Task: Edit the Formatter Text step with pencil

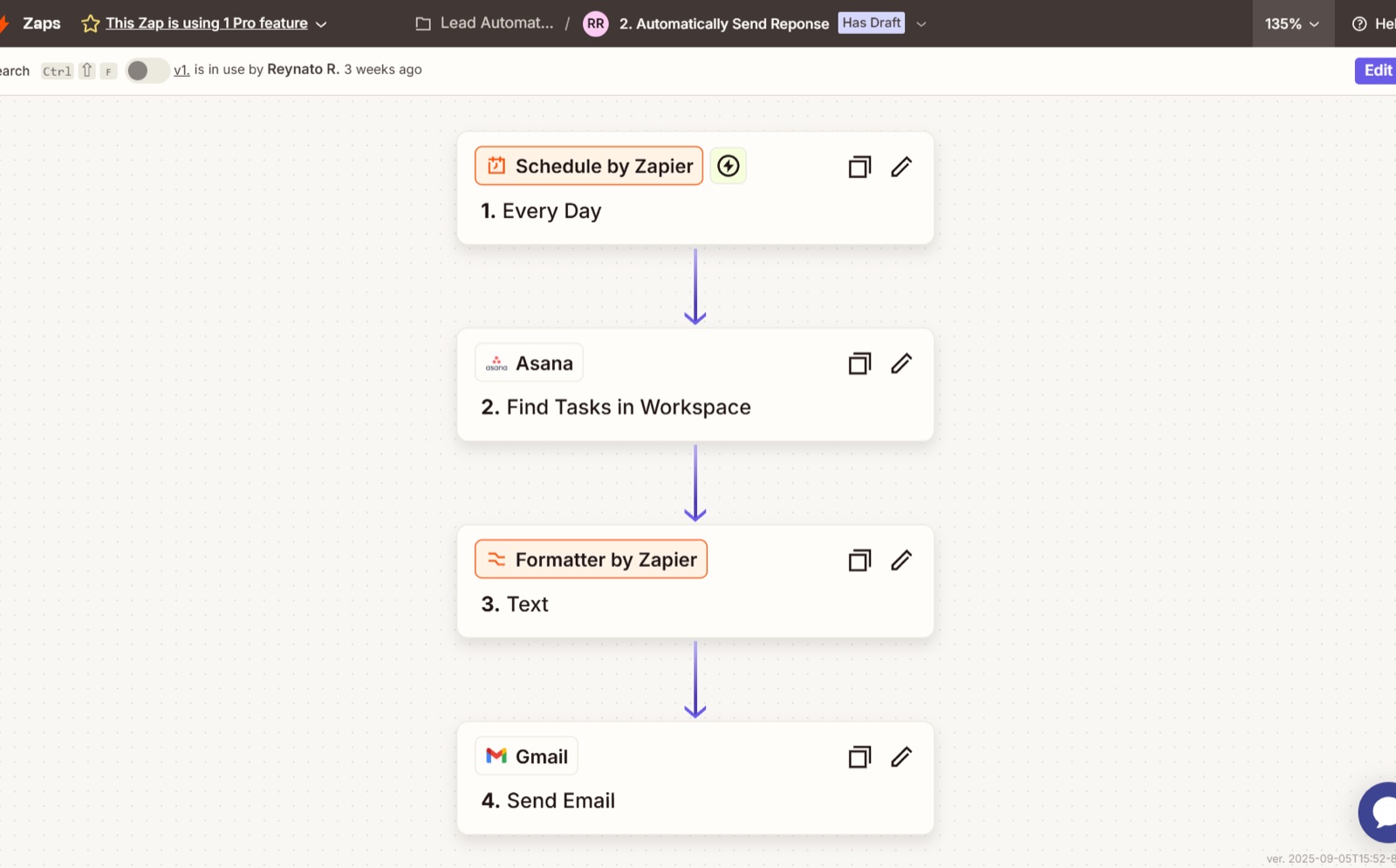Action: [x=901, y=560]
